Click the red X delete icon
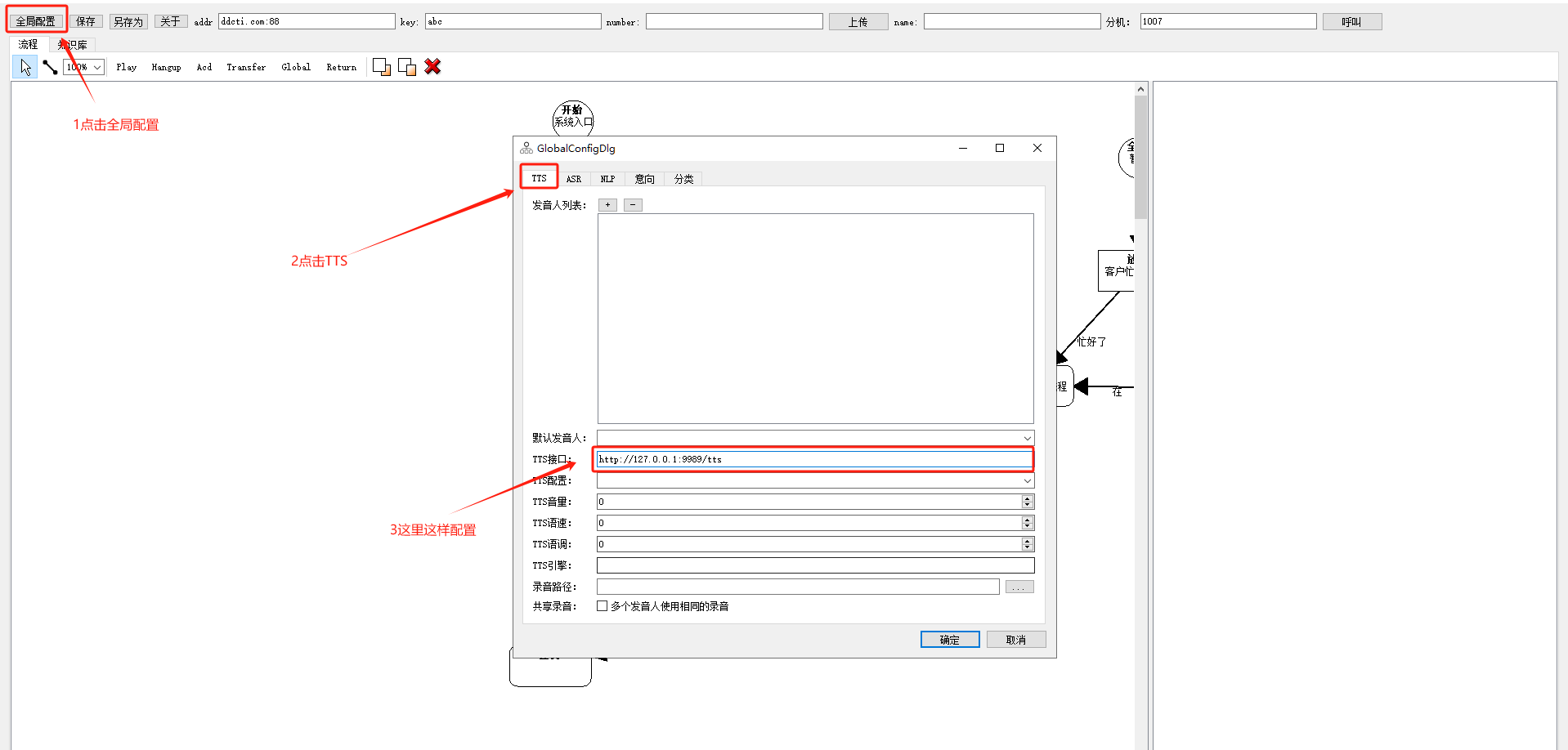This screenshot has width=1568, height=750. click(x=432, y=67)
